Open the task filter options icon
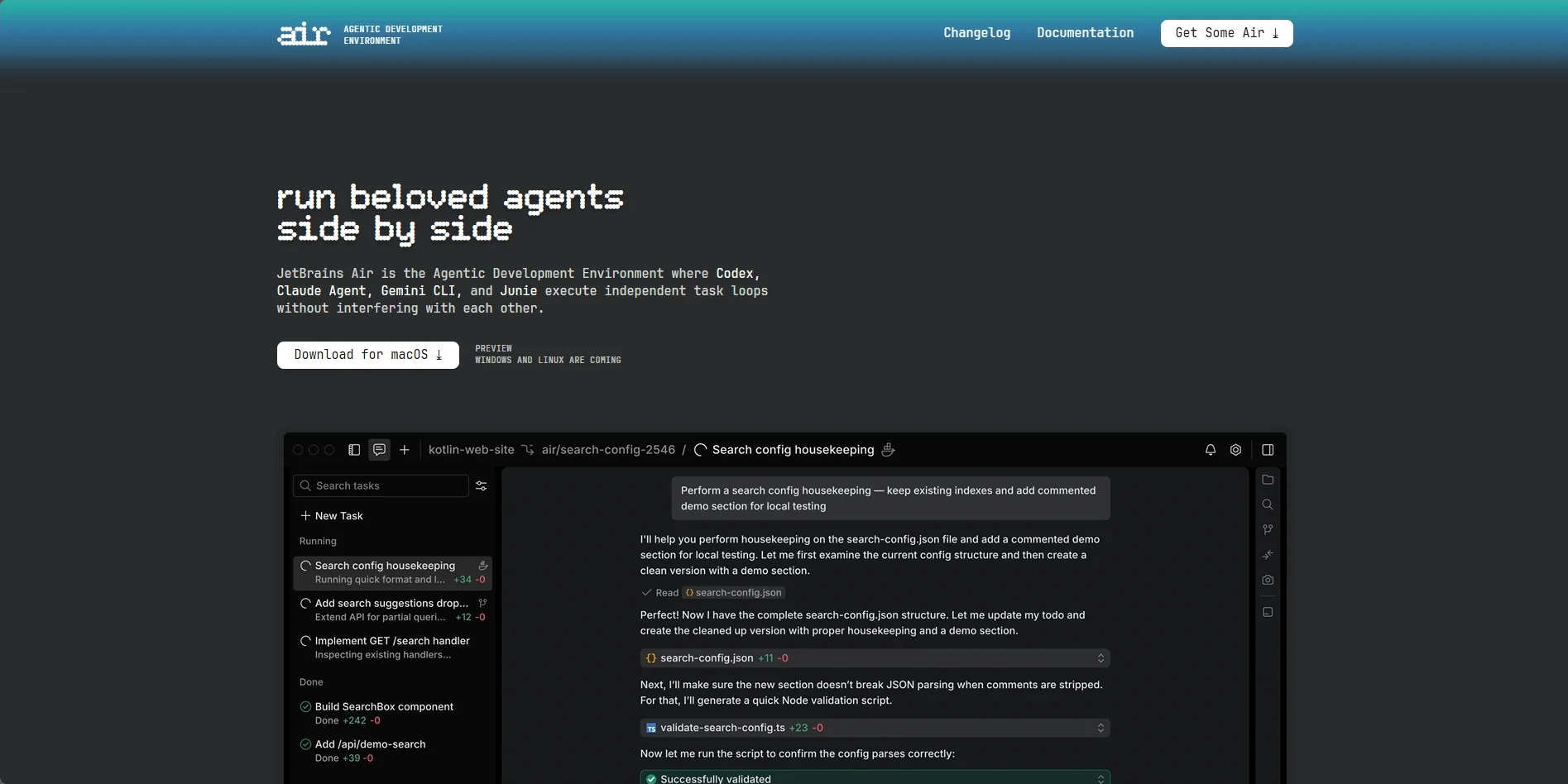Viewport: 1568px width, 784px height. point(482,486)
